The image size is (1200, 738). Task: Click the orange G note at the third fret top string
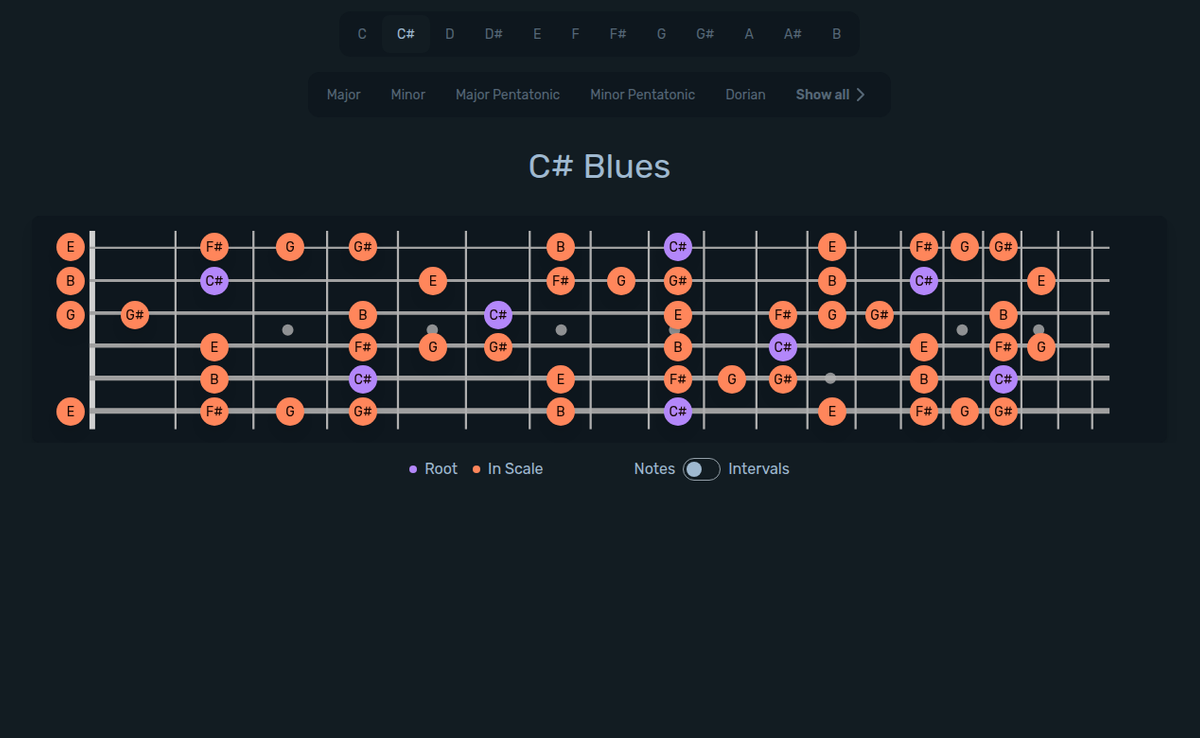289,247
